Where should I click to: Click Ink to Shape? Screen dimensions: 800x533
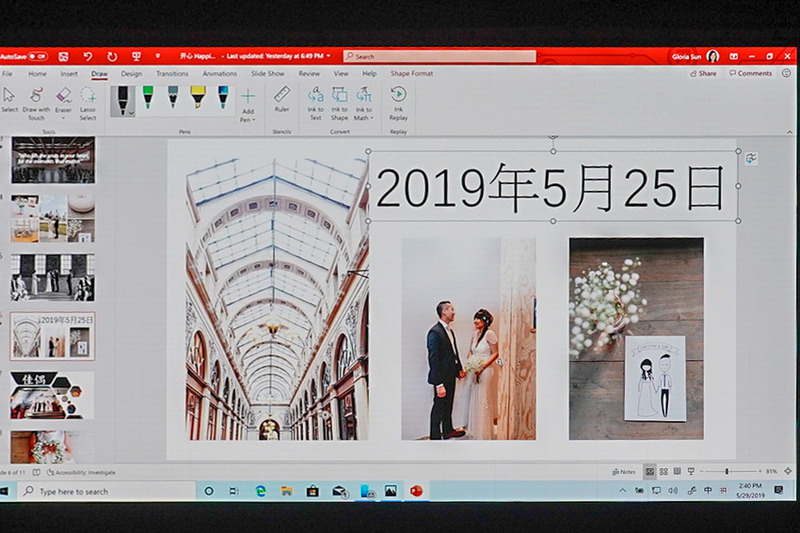(339, 104)
